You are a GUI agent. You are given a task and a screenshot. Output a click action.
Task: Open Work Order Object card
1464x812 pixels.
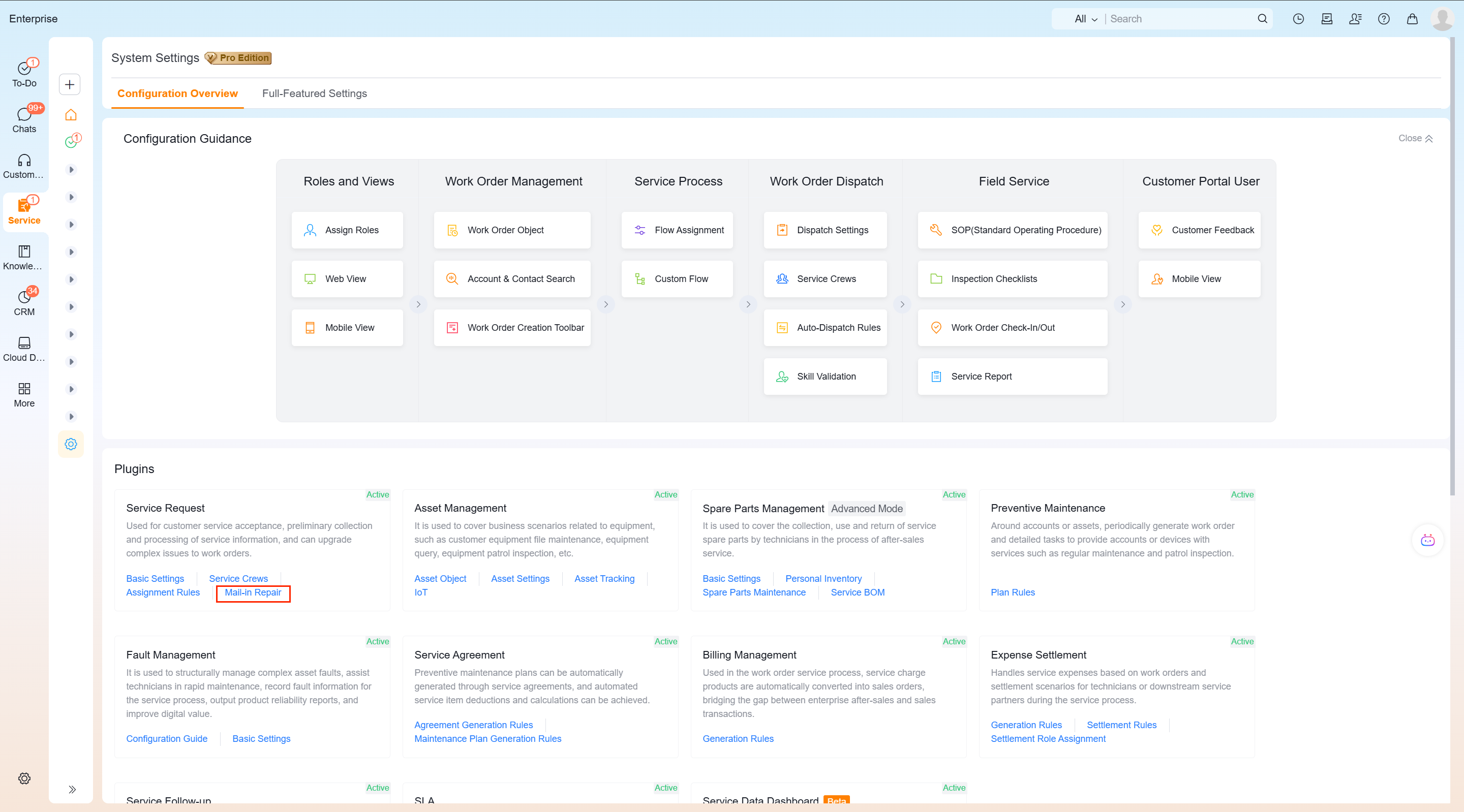pos(512,230)
